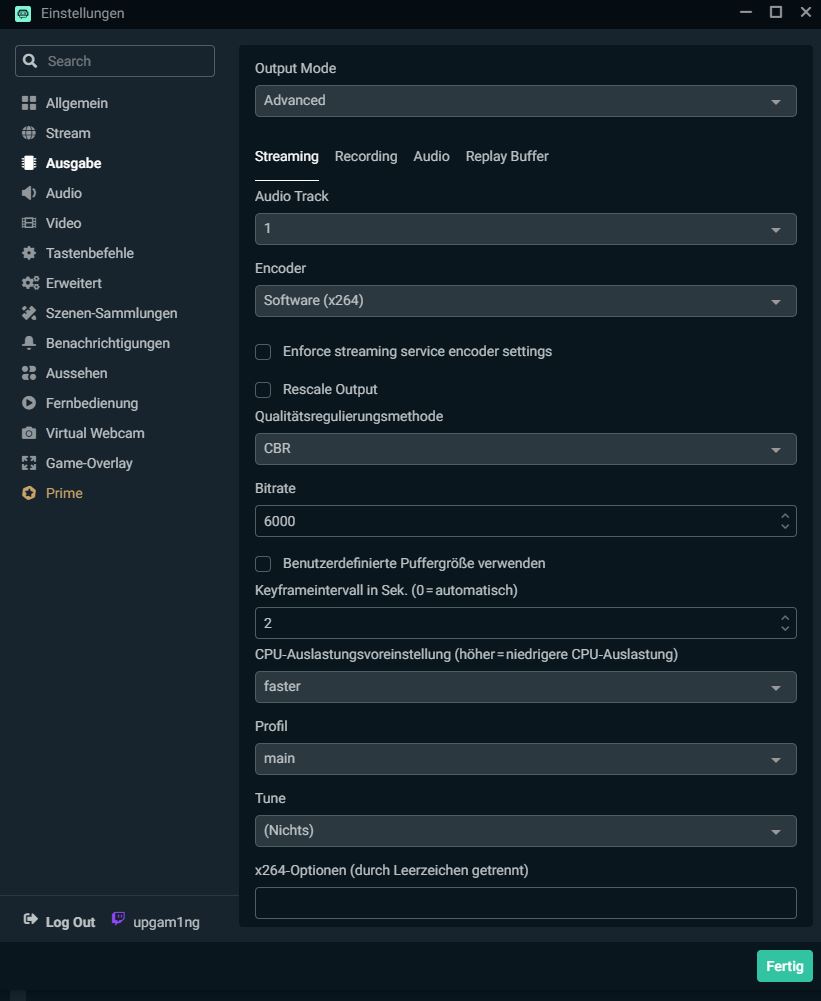The width and height of the screenshot is (821, 1001).
Task: Click the Log Out button
Action: click(59, 921)
